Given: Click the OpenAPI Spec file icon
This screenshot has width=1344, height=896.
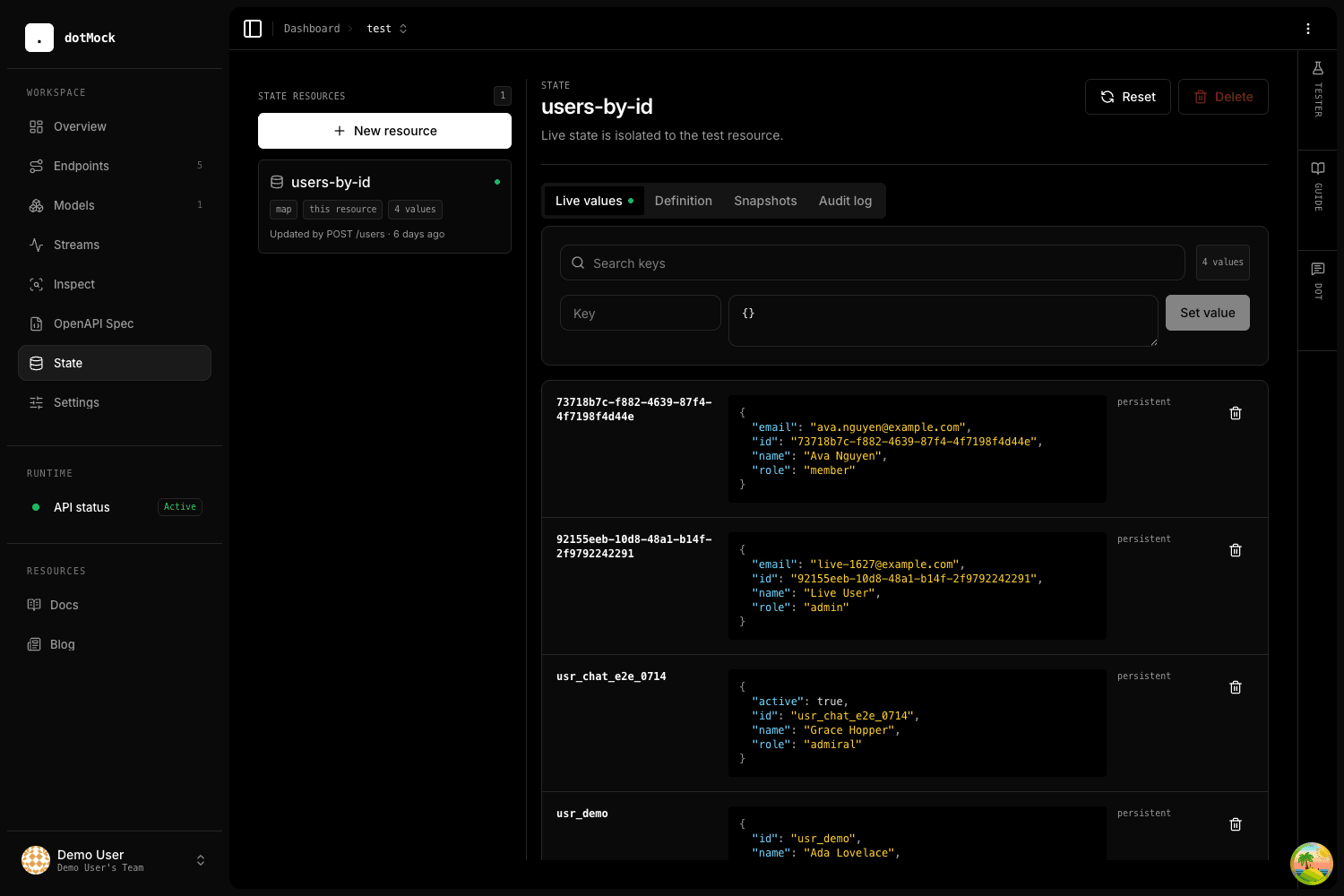Looking at the screenshot, I should [x=36, y=323].
